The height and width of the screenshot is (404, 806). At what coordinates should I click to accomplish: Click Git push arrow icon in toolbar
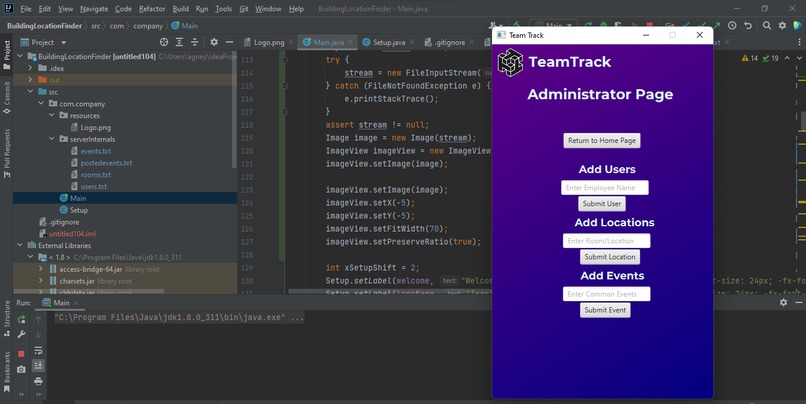coord(717,25)
